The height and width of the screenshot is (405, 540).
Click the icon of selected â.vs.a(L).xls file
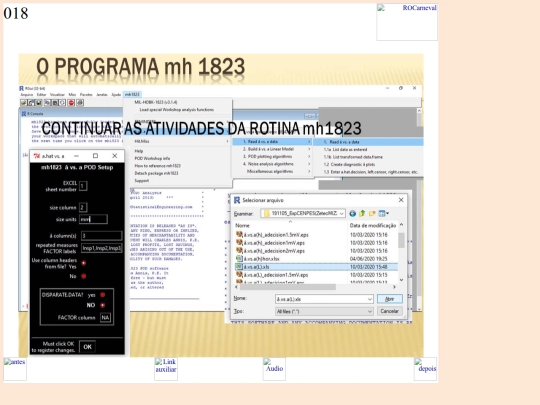239,267
